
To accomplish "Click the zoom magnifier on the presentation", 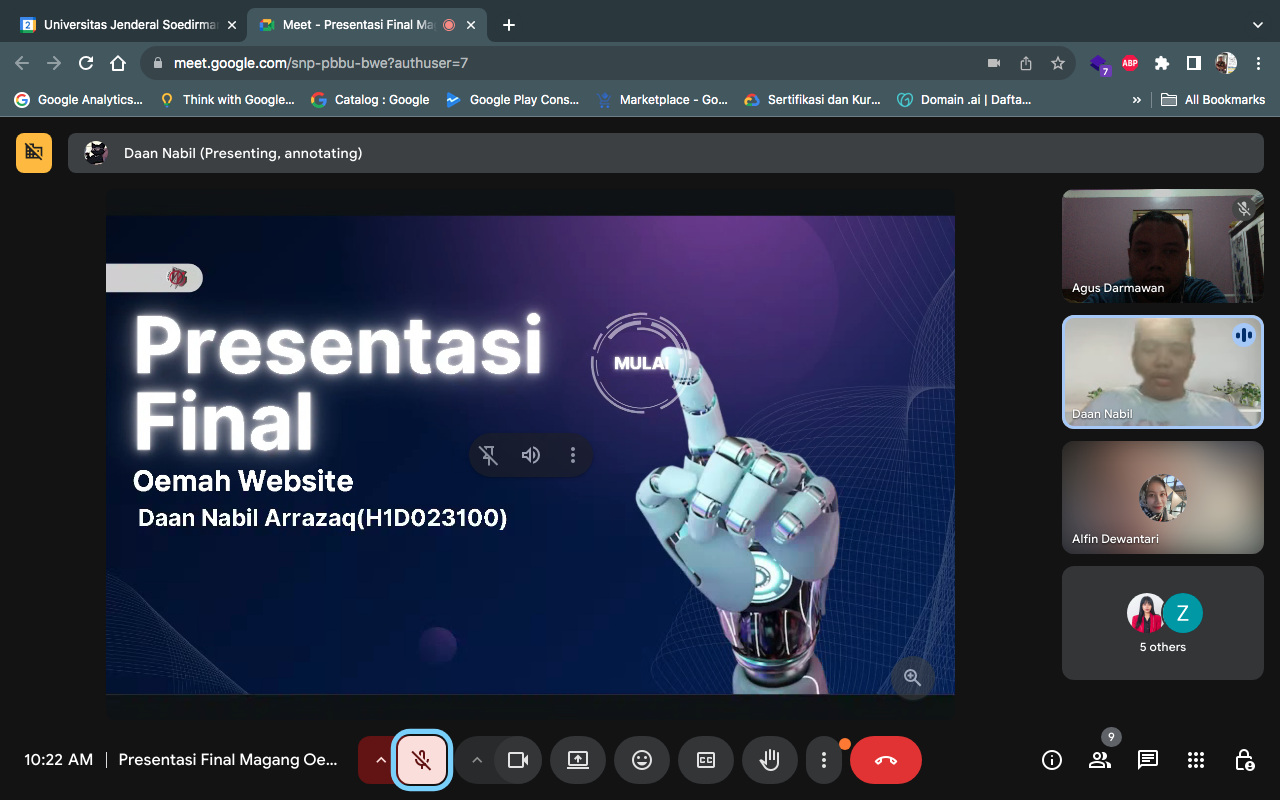I will pyautogui.click(x=912, y=677).
